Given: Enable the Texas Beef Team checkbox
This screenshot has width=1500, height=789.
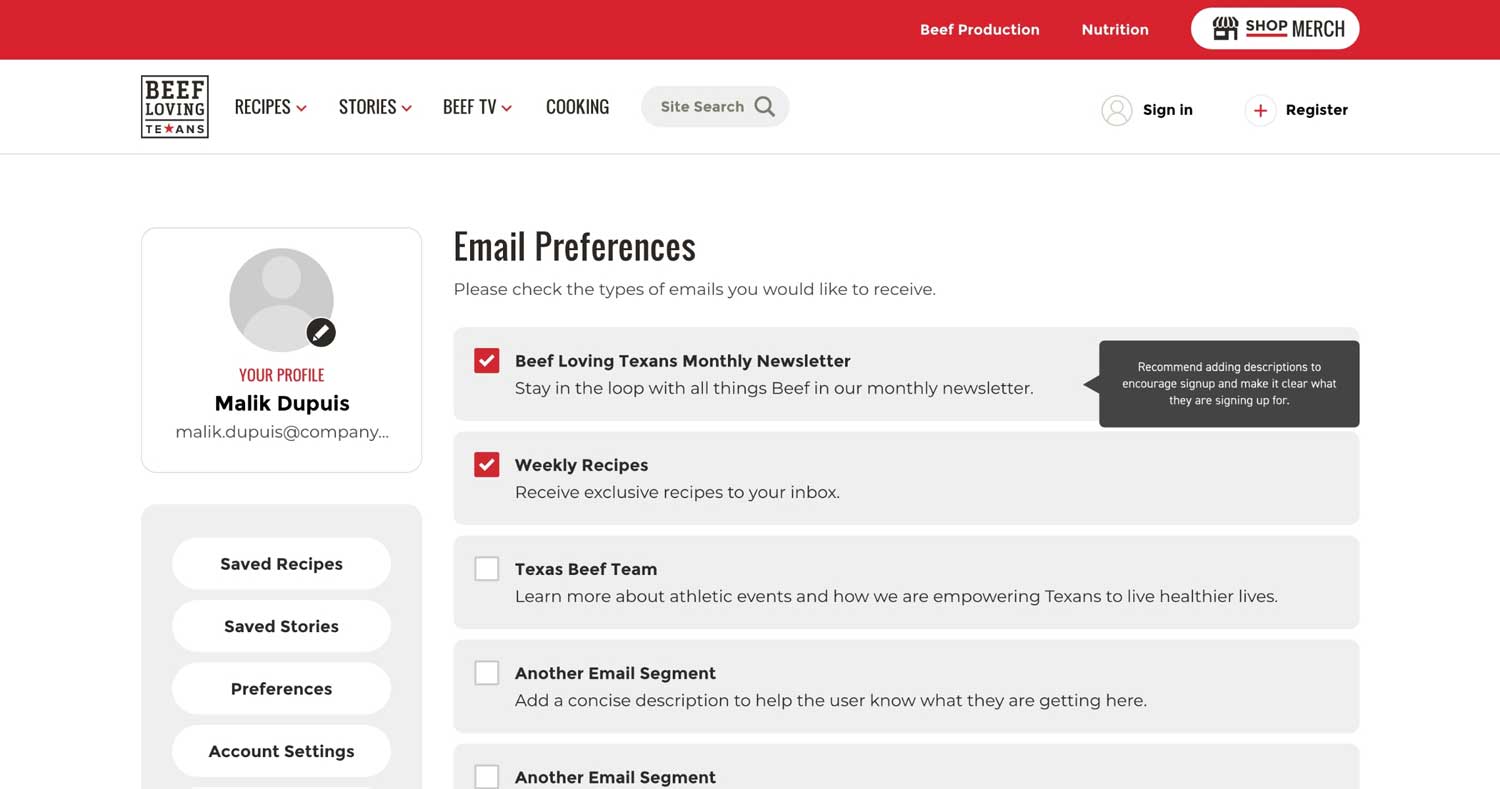Looking at the screenshot, I should click(487, 569).
